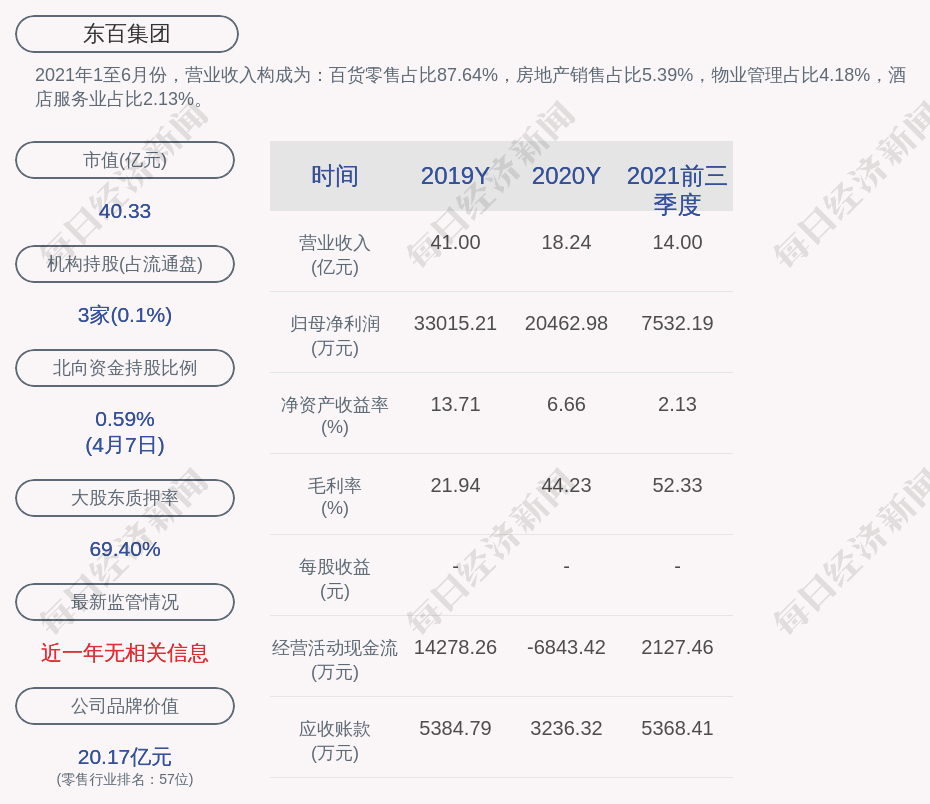
Task: Click the 大股东质押率 label pill
Action: coord(125,498)
